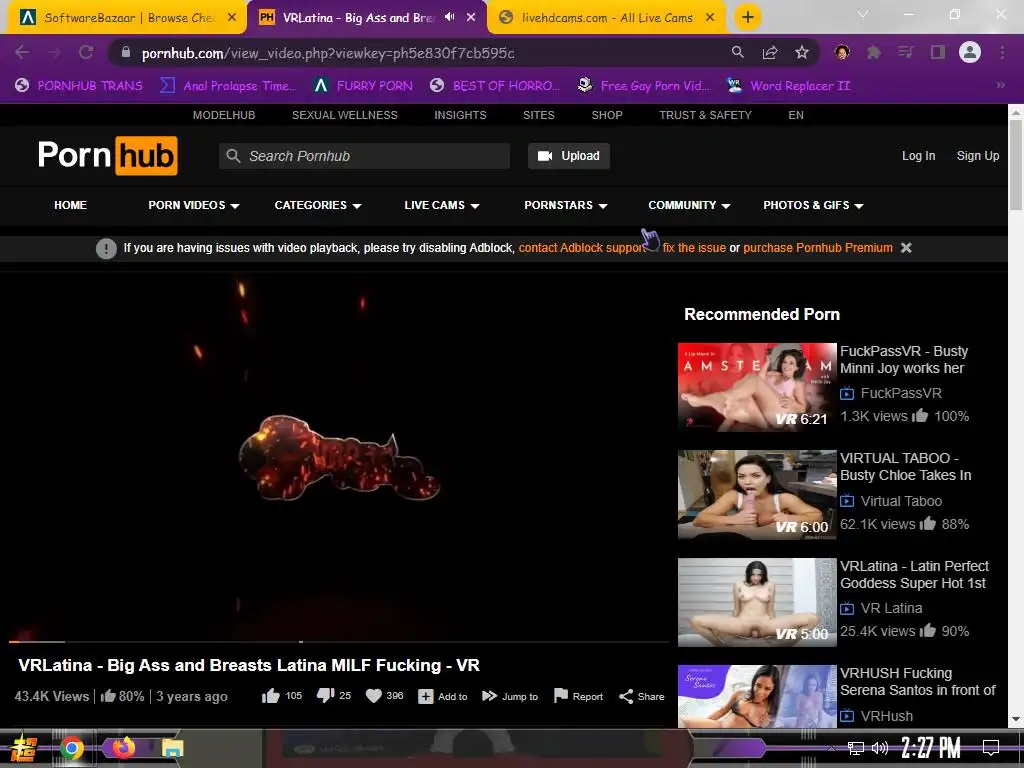The width and height of the screenshot is (1024, 768).
Task: Click the Share icon under the video
Action: tap(626, 696)
